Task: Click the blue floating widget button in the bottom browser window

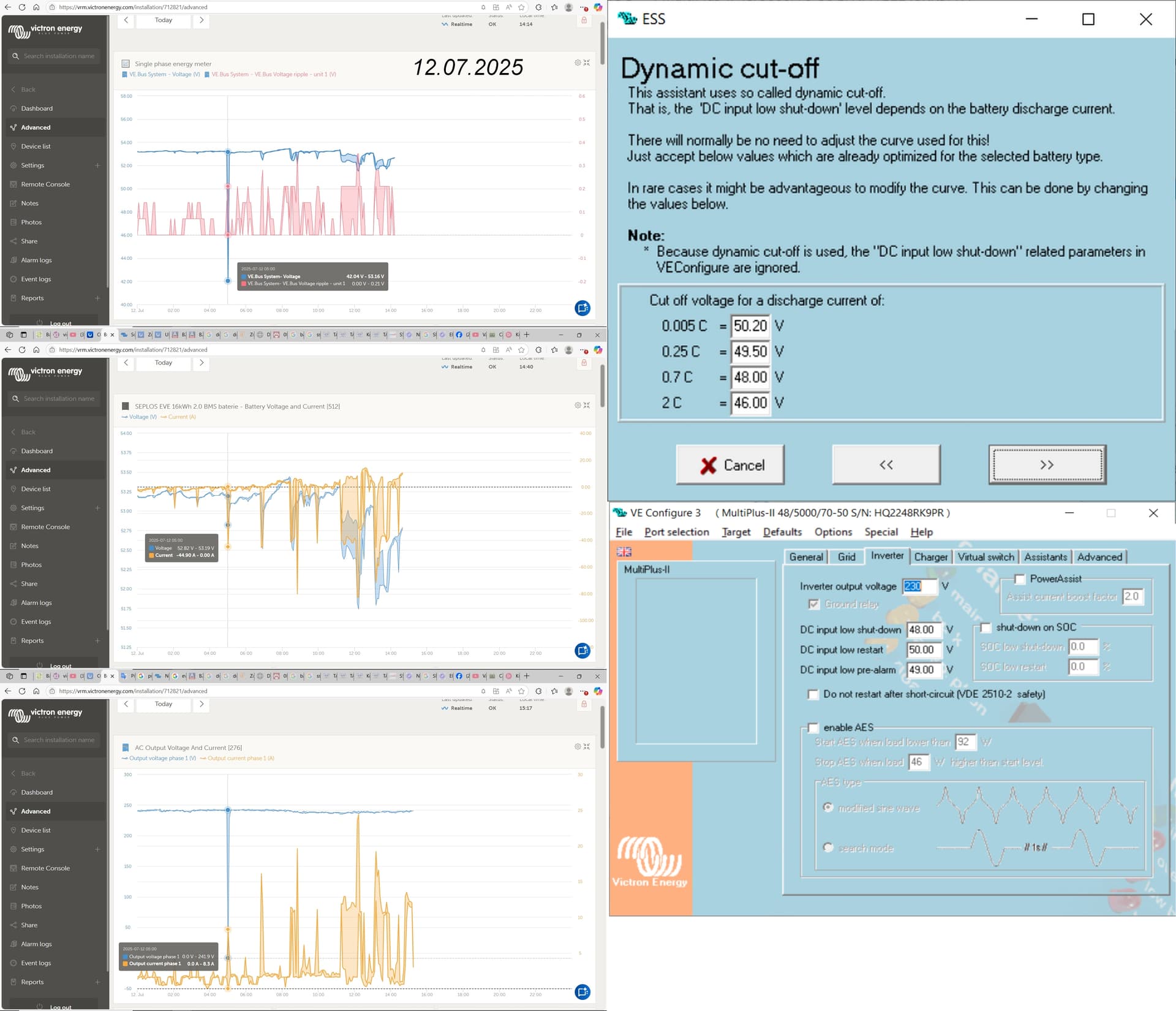Action: [582, 991]
